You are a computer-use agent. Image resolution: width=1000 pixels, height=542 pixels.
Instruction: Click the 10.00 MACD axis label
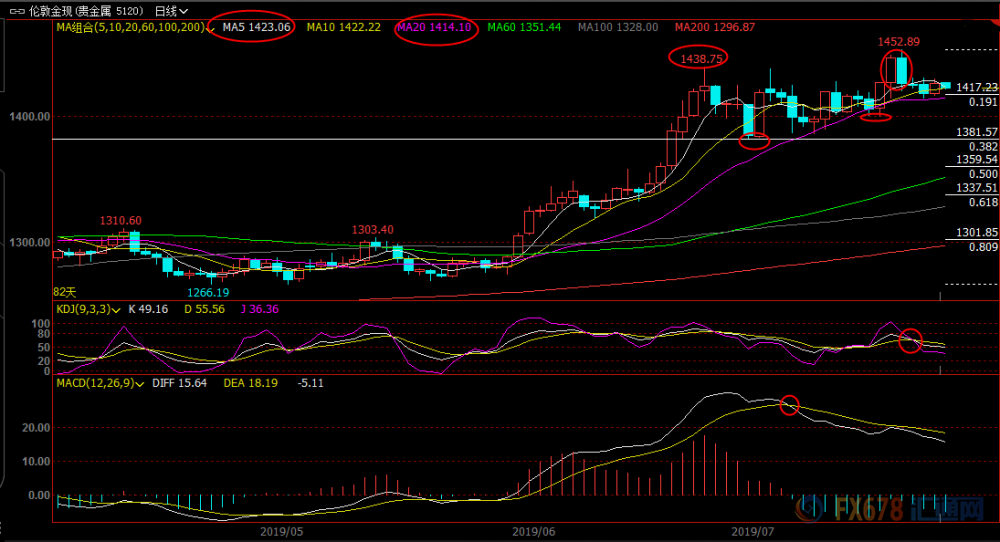click(x=36, y=462)
